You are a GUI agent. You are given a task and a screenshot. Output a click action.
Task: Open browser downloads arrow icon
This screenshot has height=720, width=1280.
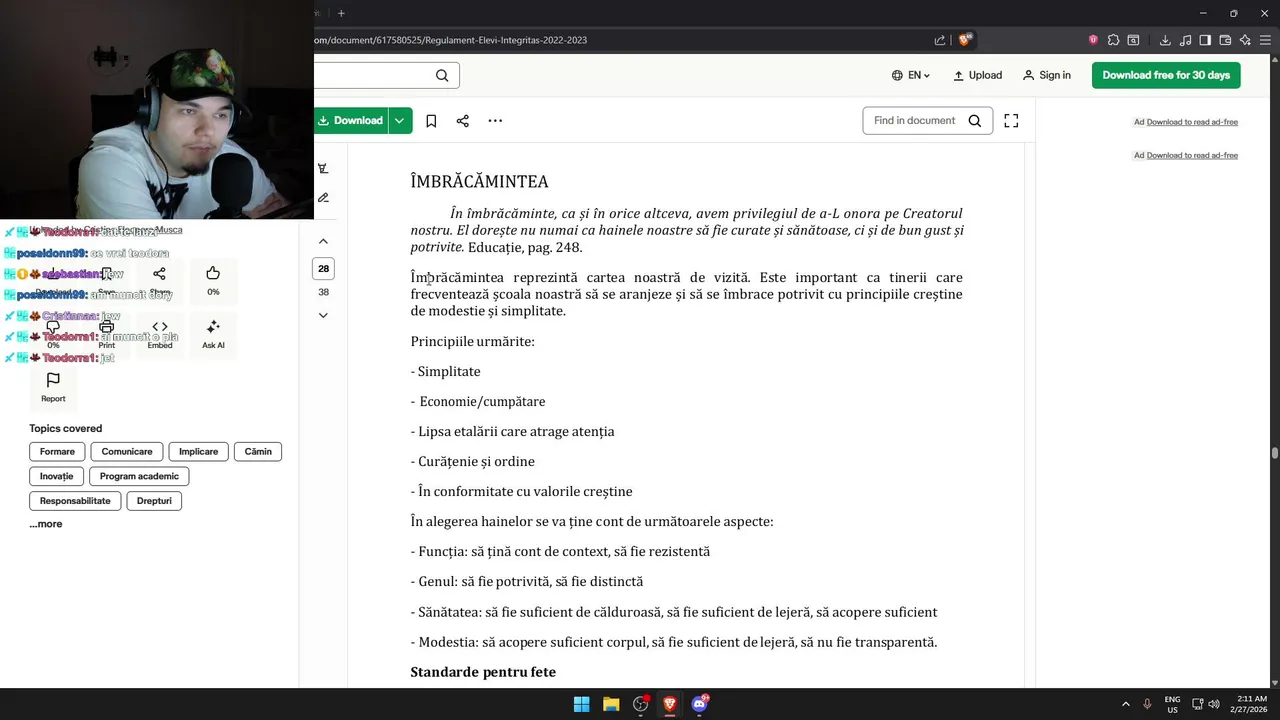[x=1165, y=40]
